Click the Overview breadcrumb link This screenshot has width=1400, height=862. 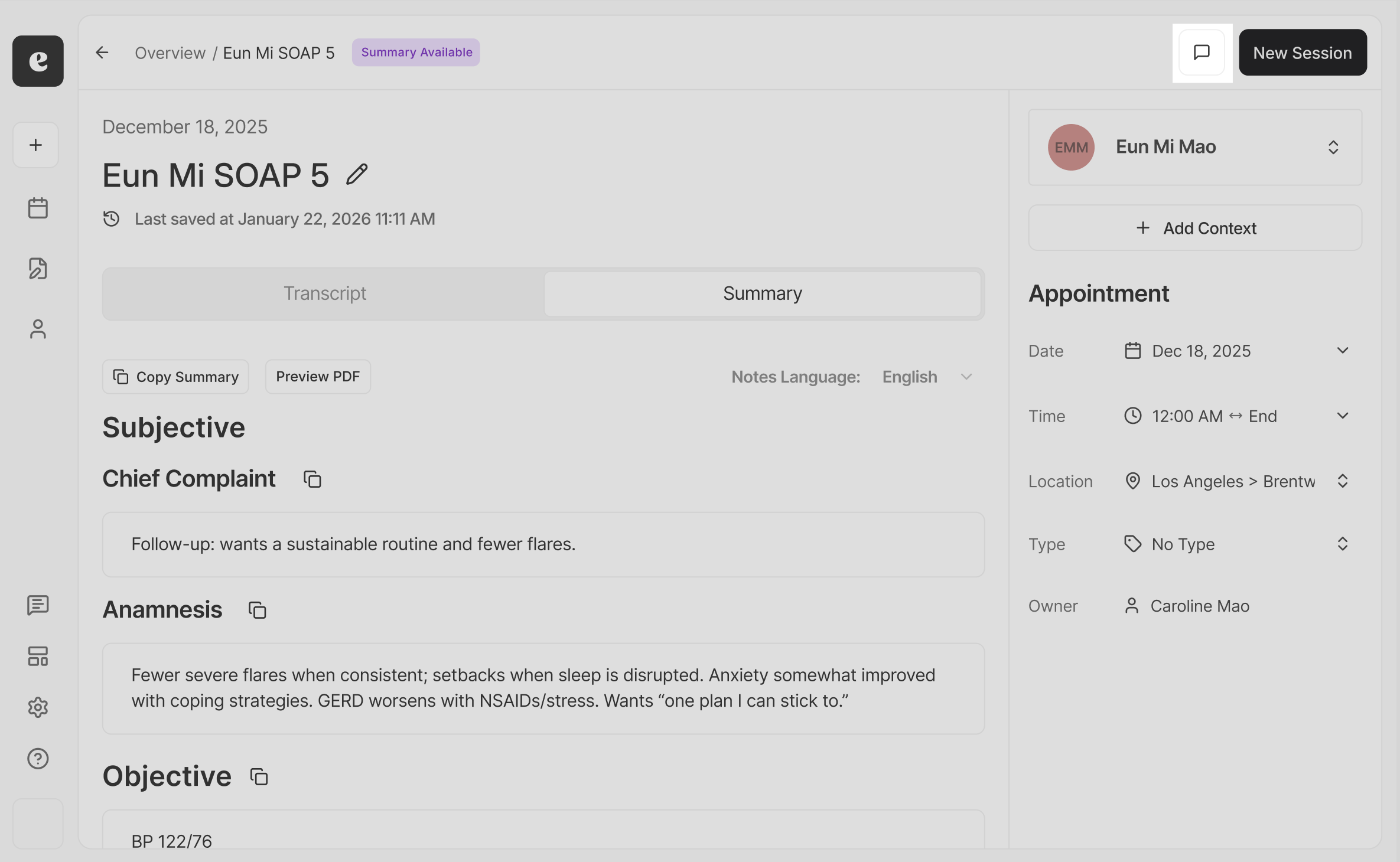[170, 53]
